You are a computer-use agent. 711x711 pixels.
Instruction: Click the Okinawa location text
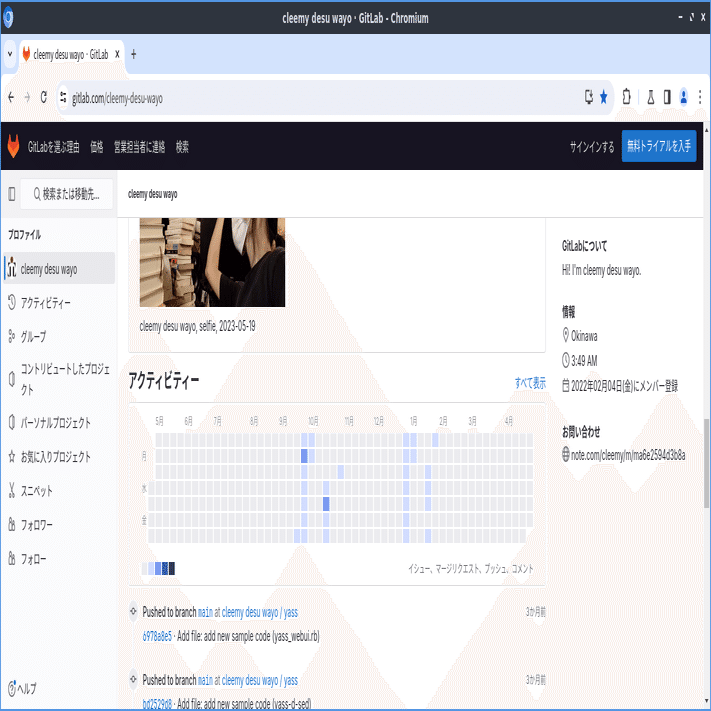pyautogui.click(x=584, y=336)
